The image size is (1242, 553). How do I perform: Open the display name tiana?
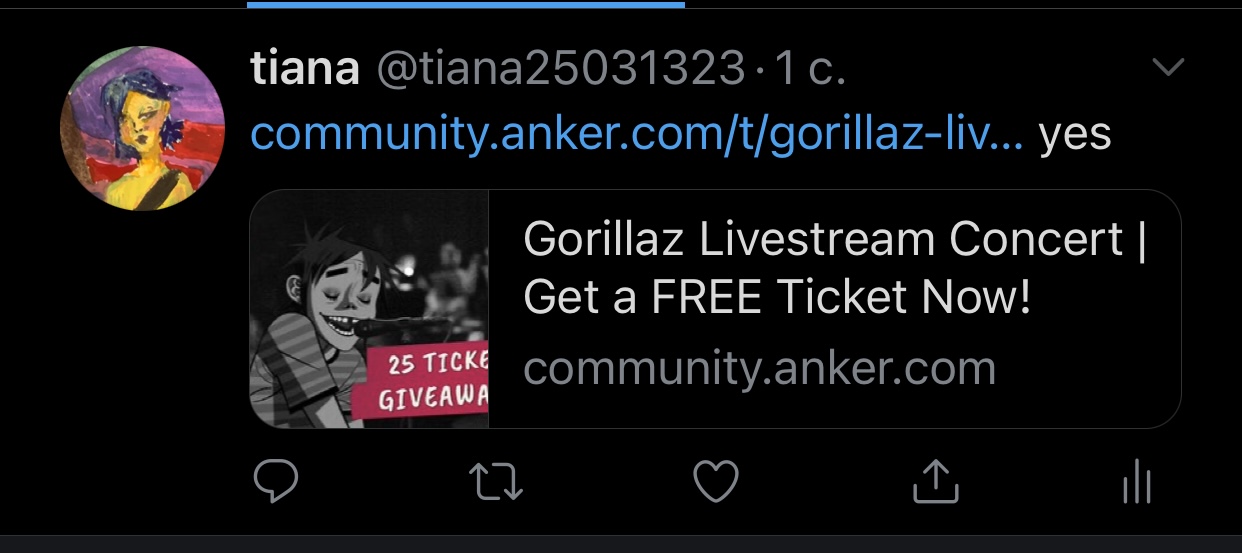(305, 69)
